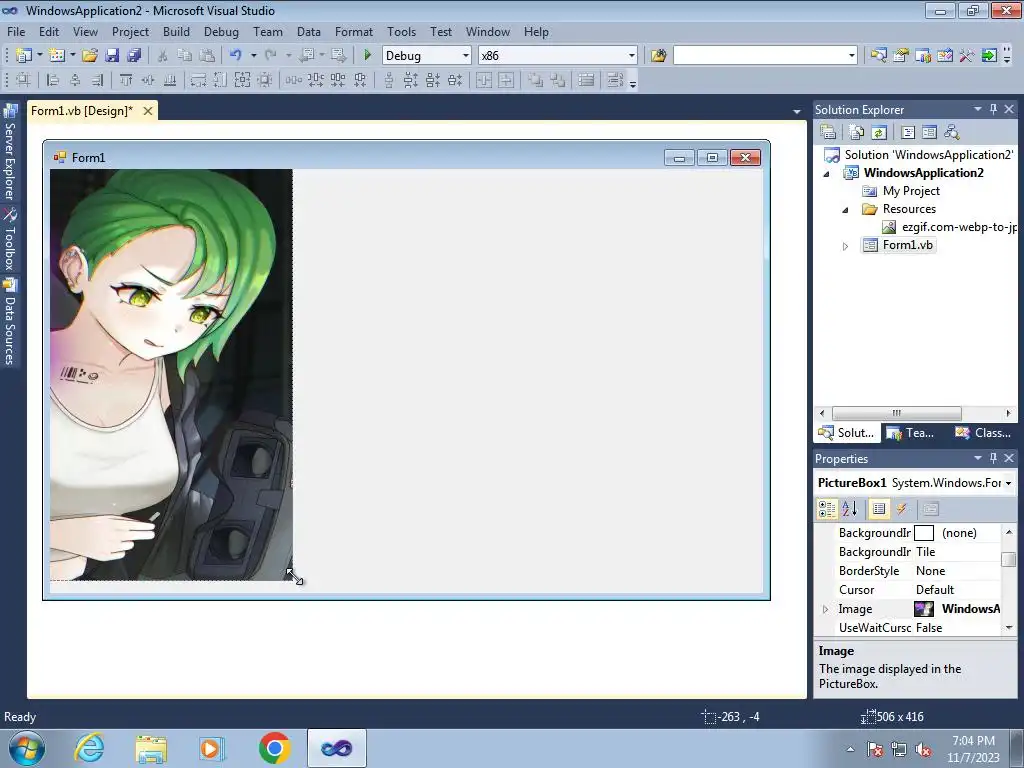The image size is (1024, 768).
Task: Expand the Form1.vb tree node
Action: coord(845,246)
